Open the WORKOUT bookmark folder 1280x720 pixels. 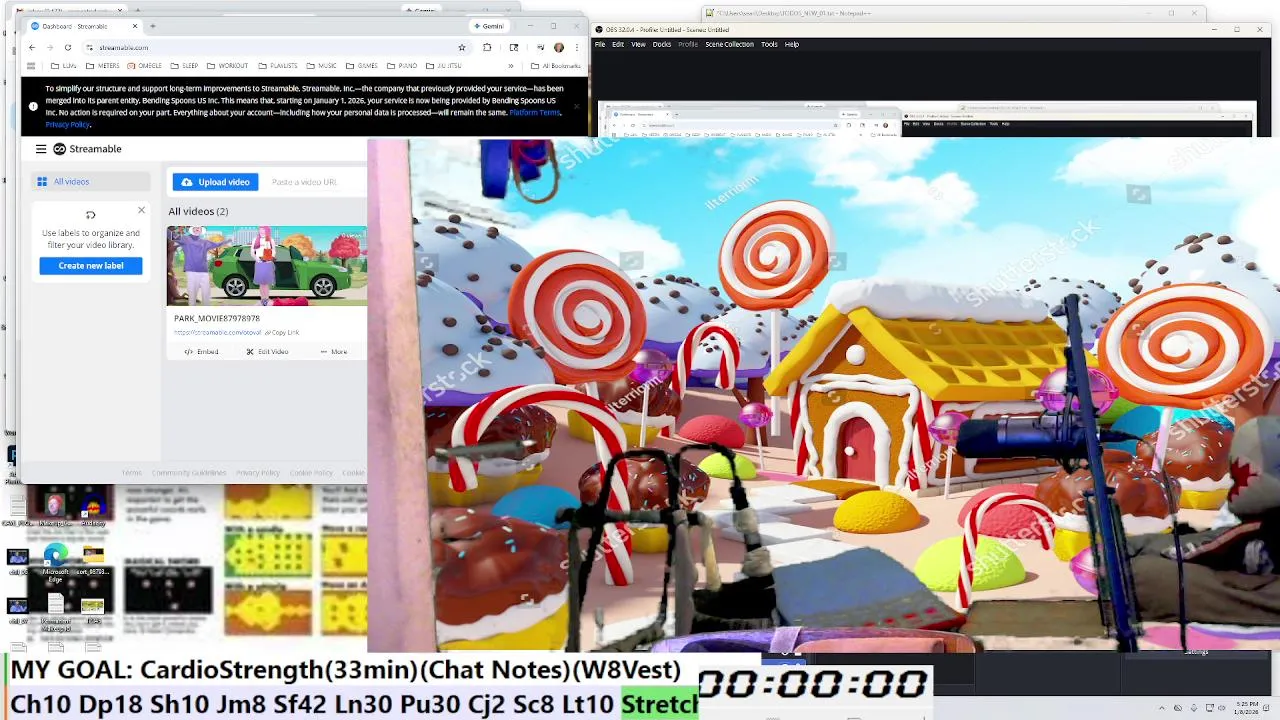[x=227, y=66]
